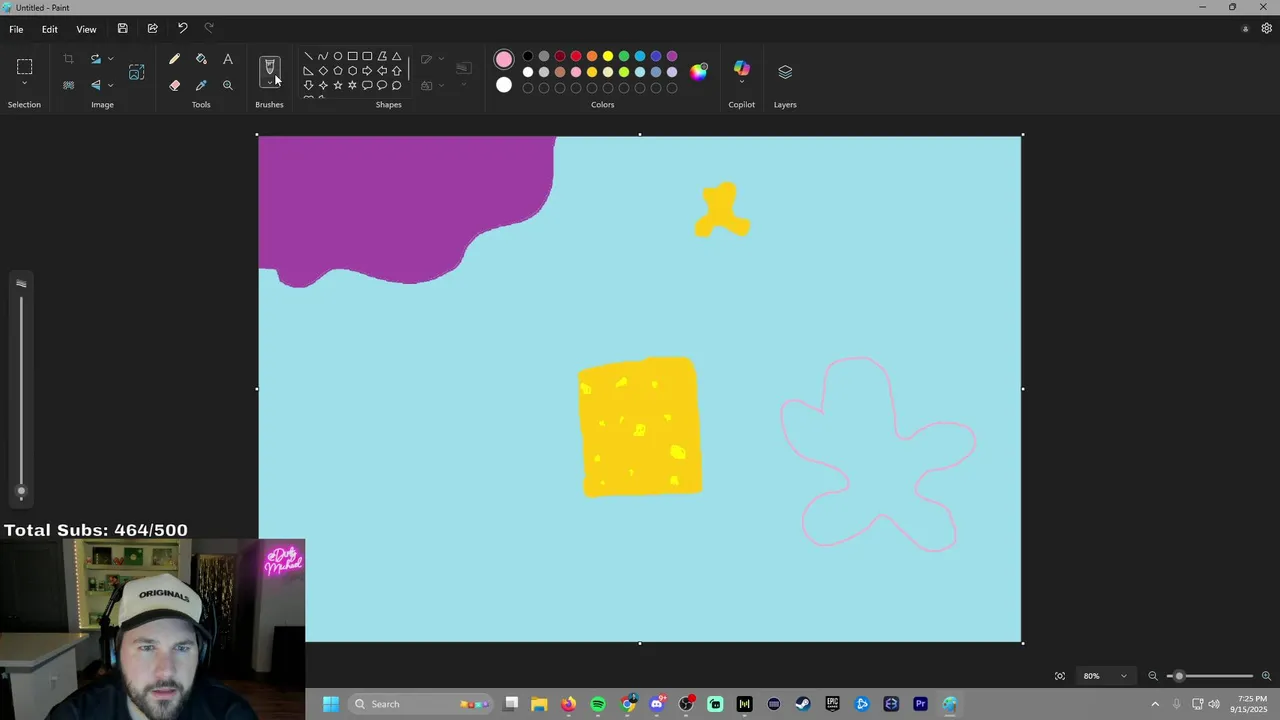Open Firefox from the taskbar
Image resolution: width=1280 pixels, height=720 pixels.
[569, 704]
